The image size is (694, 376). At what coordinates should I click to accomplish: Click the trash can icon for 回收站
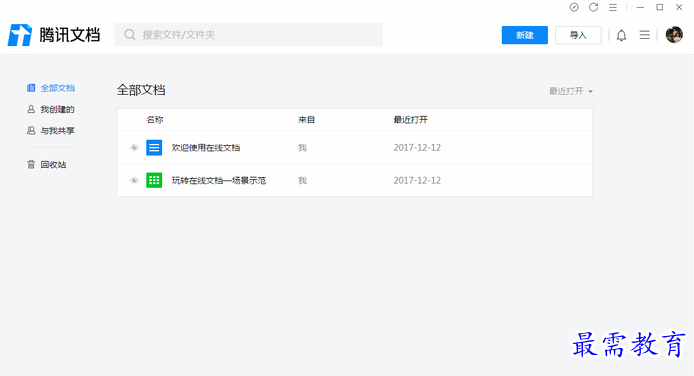(31, 165)
